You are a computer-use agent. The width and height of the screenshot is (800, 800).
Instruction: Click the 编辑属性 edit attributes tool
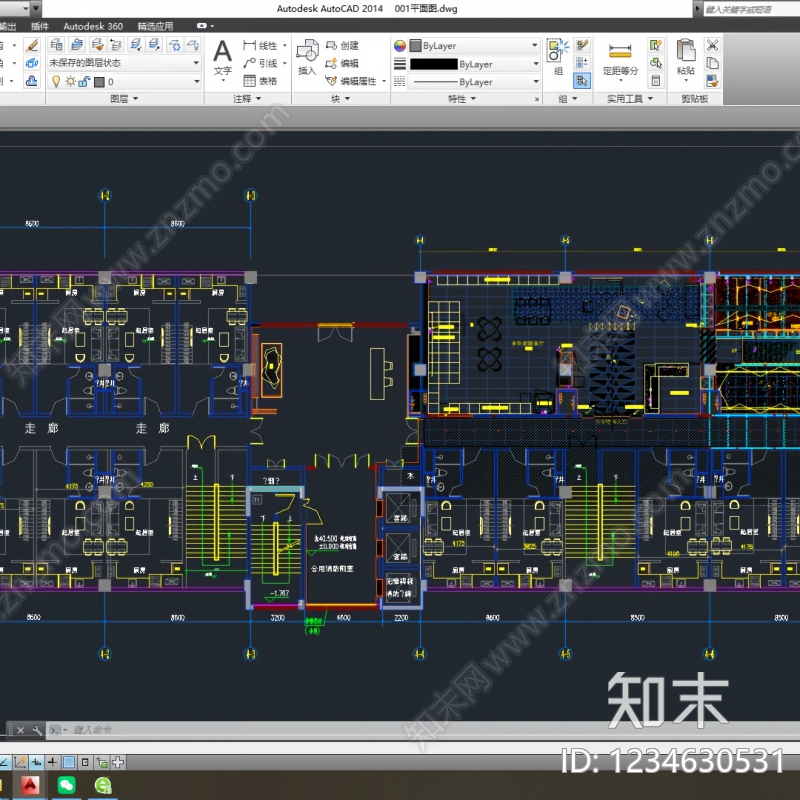coord(351,81)
